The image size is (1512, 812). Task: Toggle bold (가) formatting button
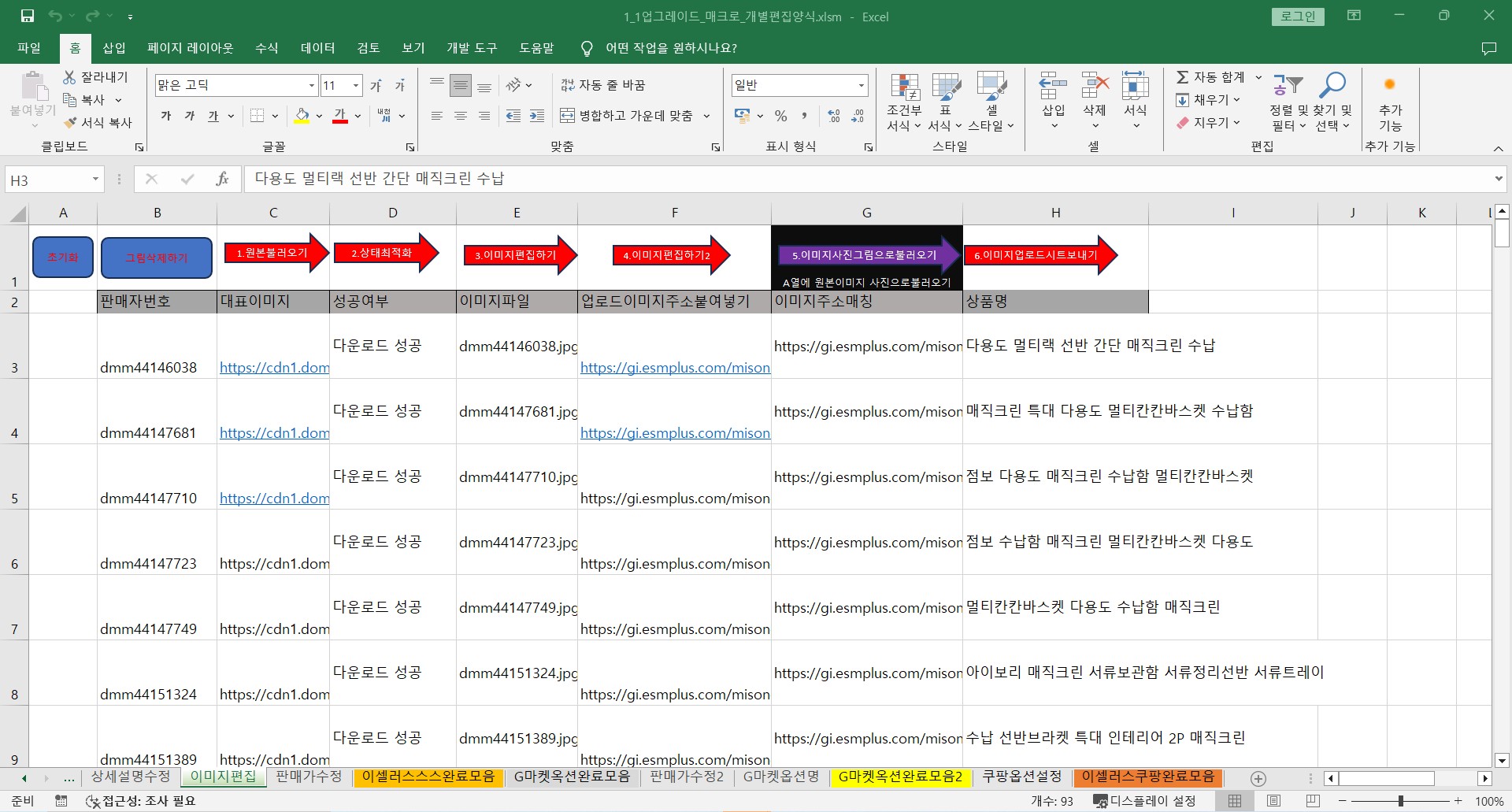pyautogui.click(x=166, y=116)
